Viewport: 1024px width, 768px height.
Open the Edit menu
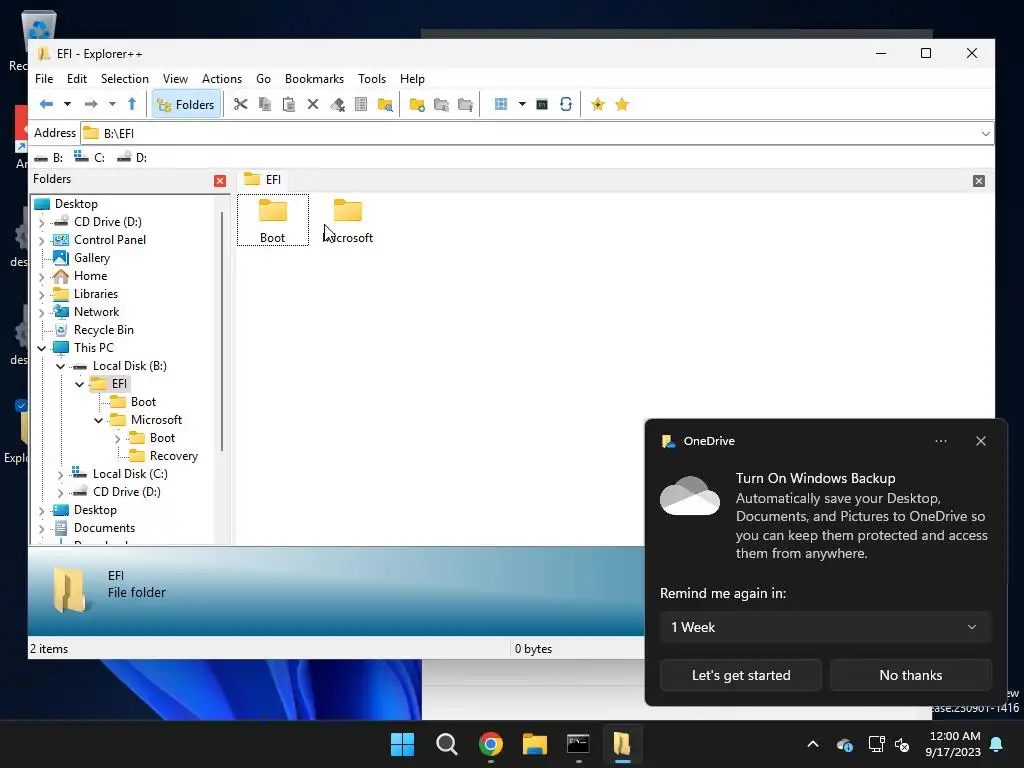pyautogui.click(x=76, y=78)
